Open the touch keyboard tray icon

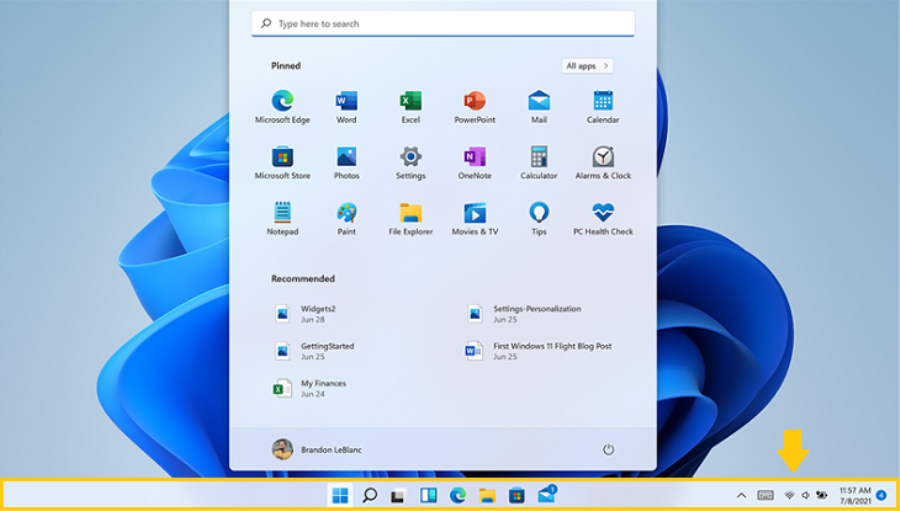(x=765, y=495)
